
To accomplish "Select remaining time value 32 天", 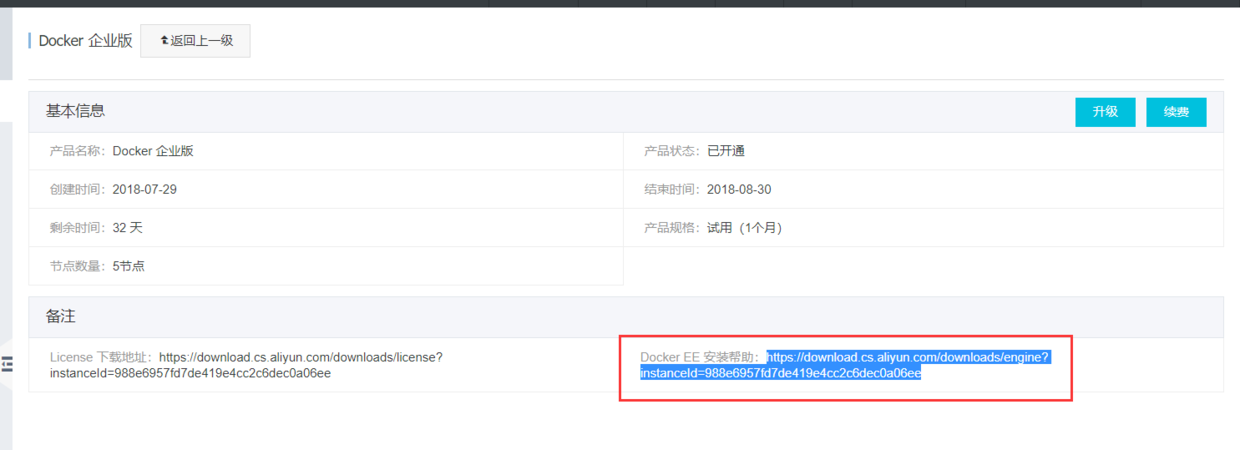I will pos(128,227).
